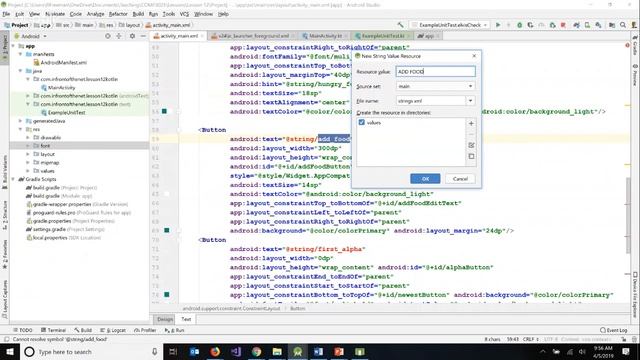Viewport: 640px width, 360px height.
Task: Open File Explorer from the taskbar
Action: pyautogui.click(x=277, y=351)
